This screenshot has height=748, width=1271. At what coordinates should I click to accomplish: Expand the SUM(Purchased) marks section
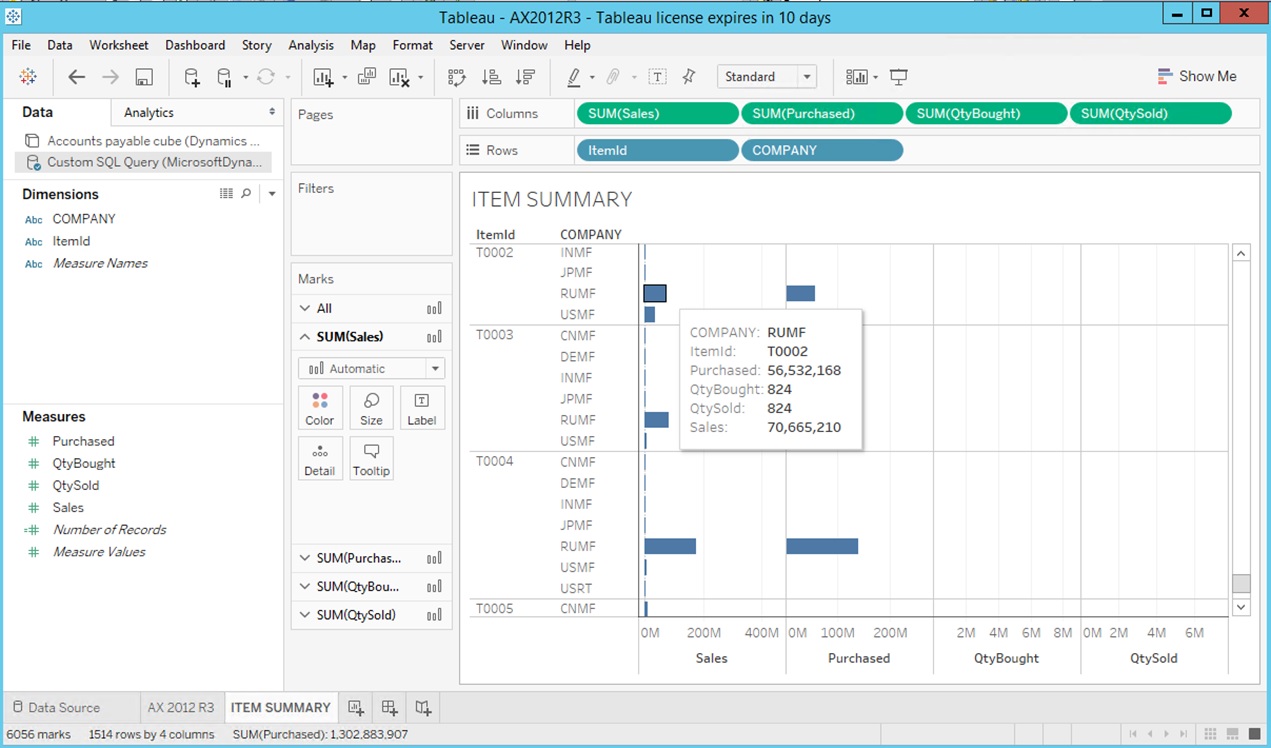tap(305, 559)
